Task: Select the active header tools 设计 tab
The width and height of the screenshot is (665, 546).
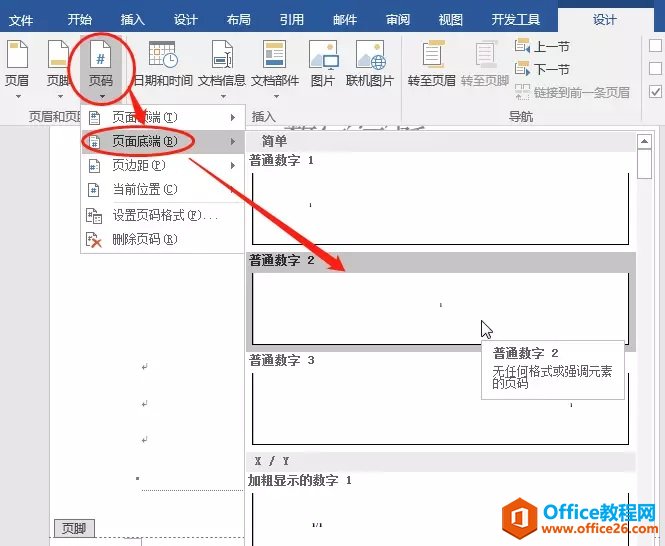Action: pos(605,20)
